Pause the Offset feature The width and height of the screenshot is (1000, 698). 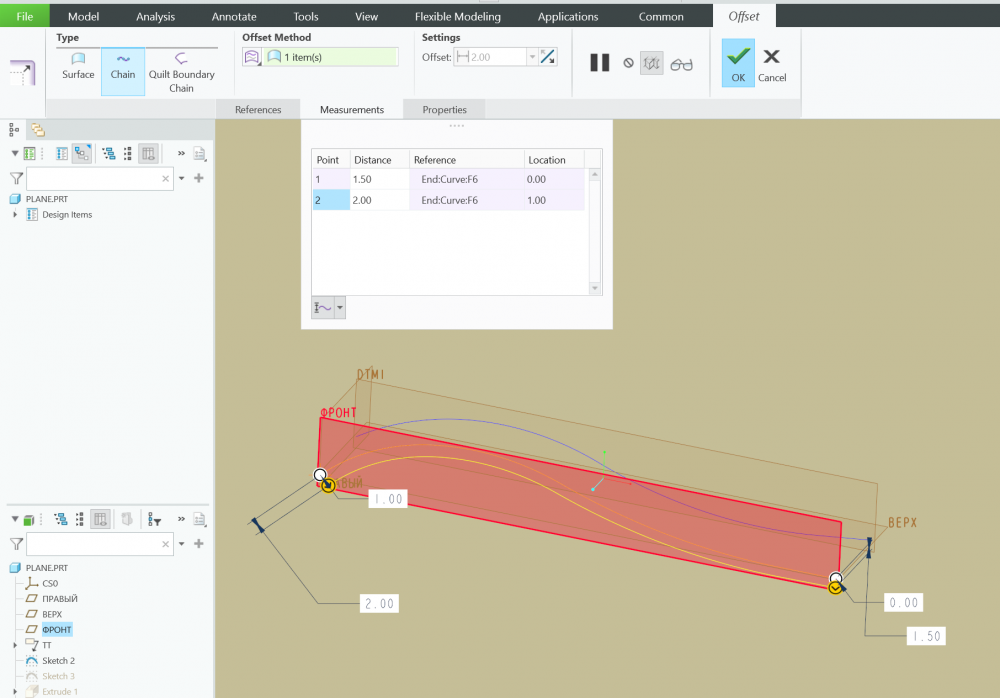coord(599,63)
